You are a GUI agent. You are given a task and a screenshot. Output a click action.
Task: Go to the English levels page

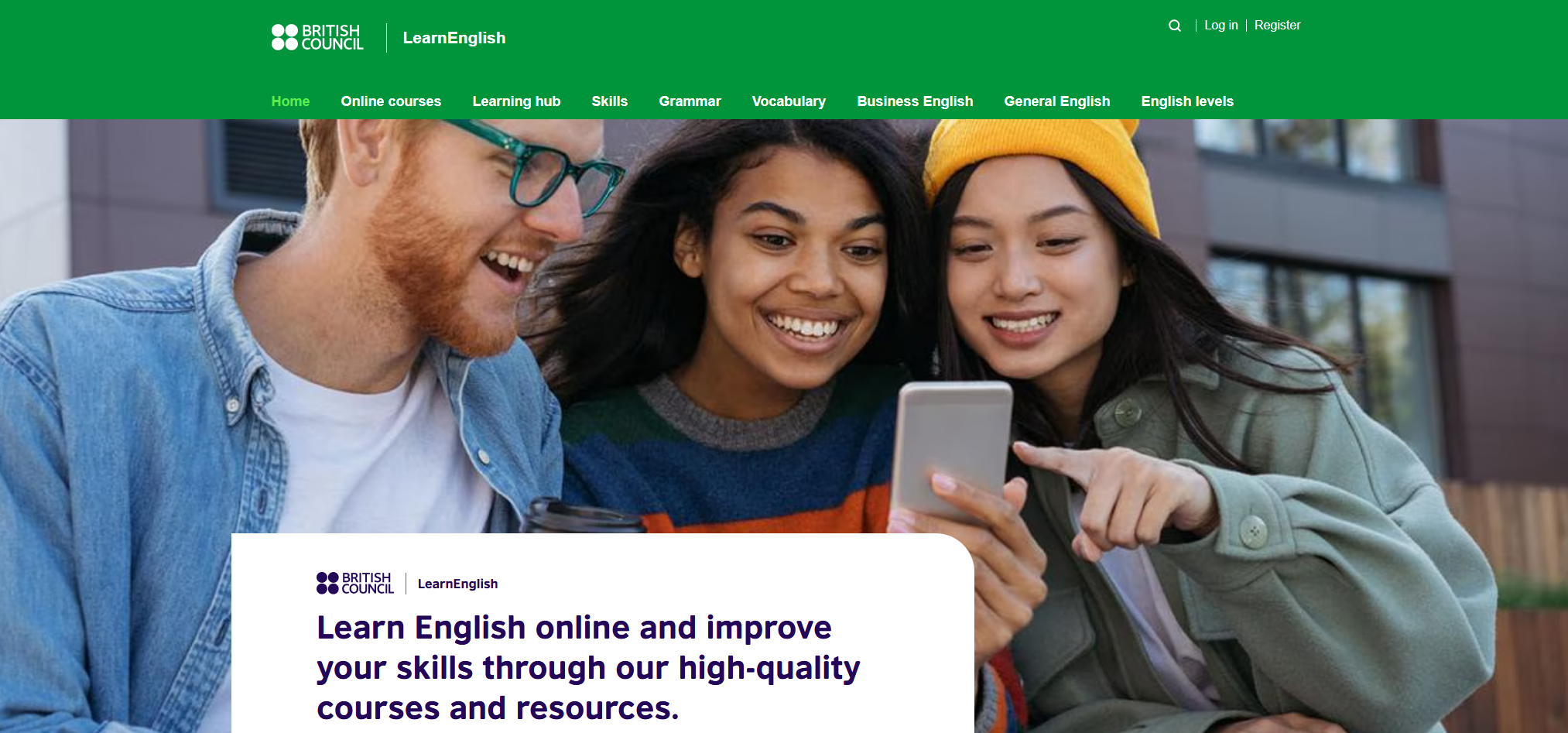coord(1187,101)
